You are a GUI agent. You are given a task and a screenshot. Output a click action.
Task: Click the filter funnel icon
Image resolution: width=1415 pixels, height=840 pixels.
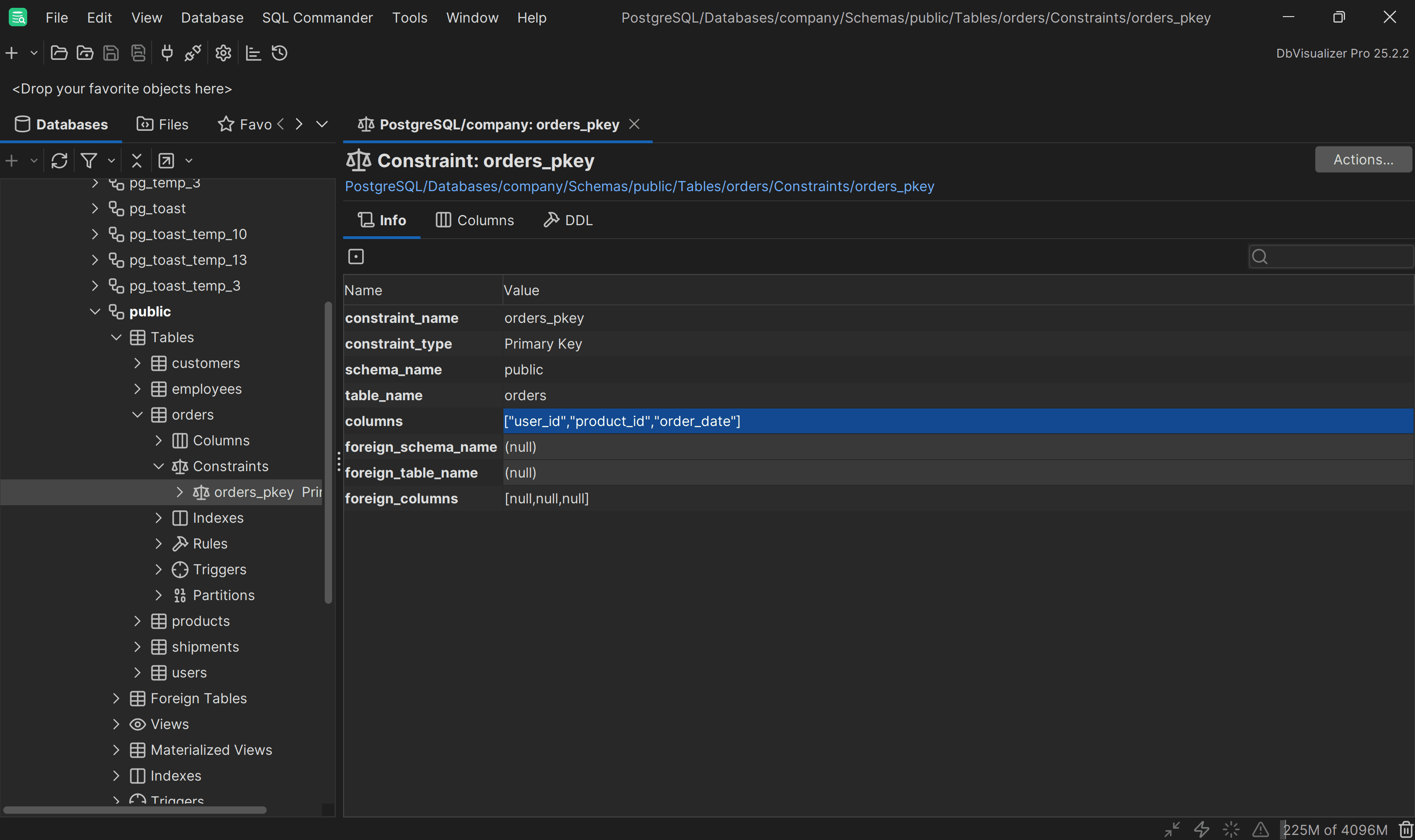(89, 161)
